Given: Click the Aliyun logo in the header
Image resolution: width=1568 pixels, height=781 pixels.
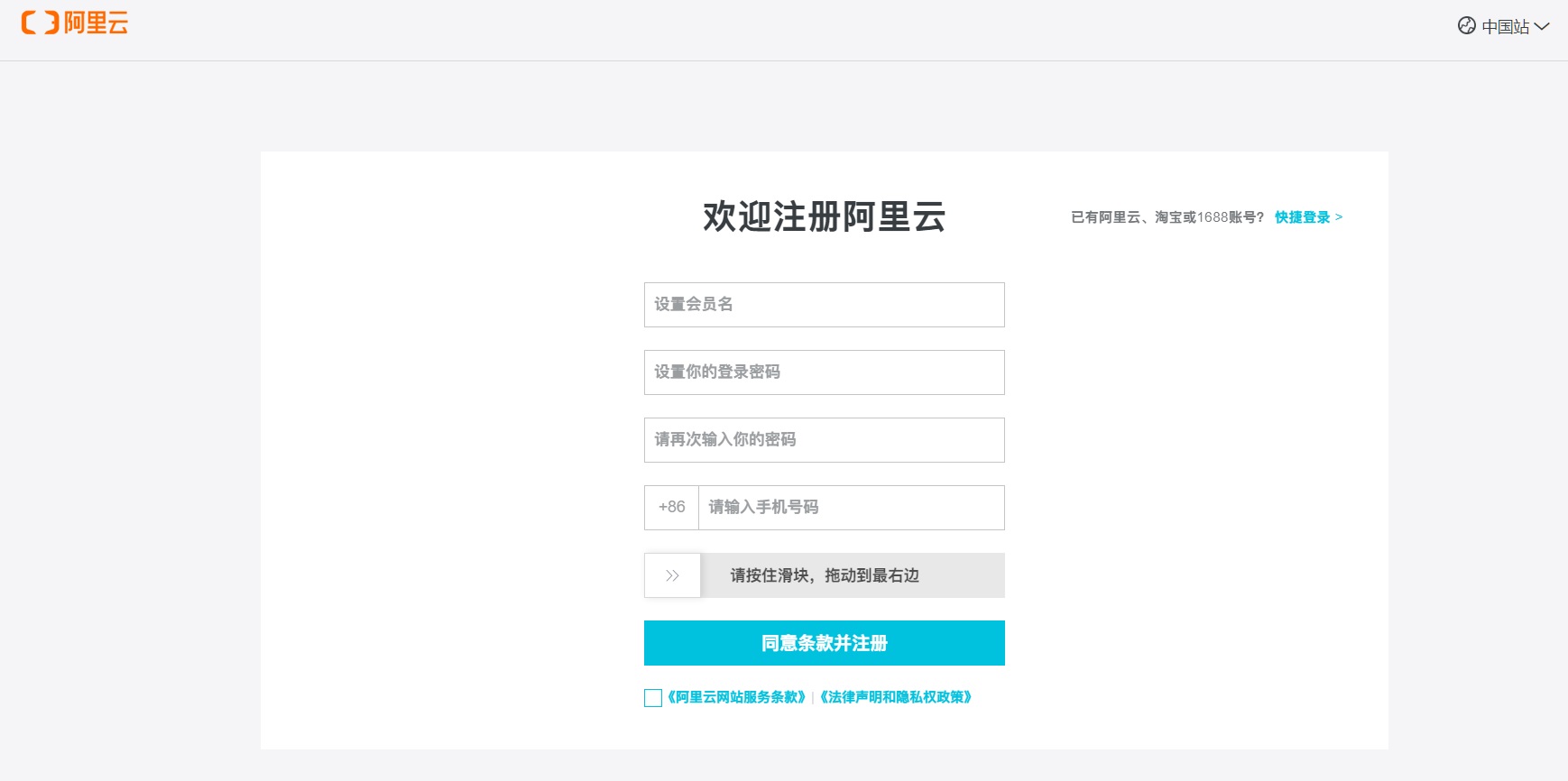Looking at the screenshot, I should [75, 23].
